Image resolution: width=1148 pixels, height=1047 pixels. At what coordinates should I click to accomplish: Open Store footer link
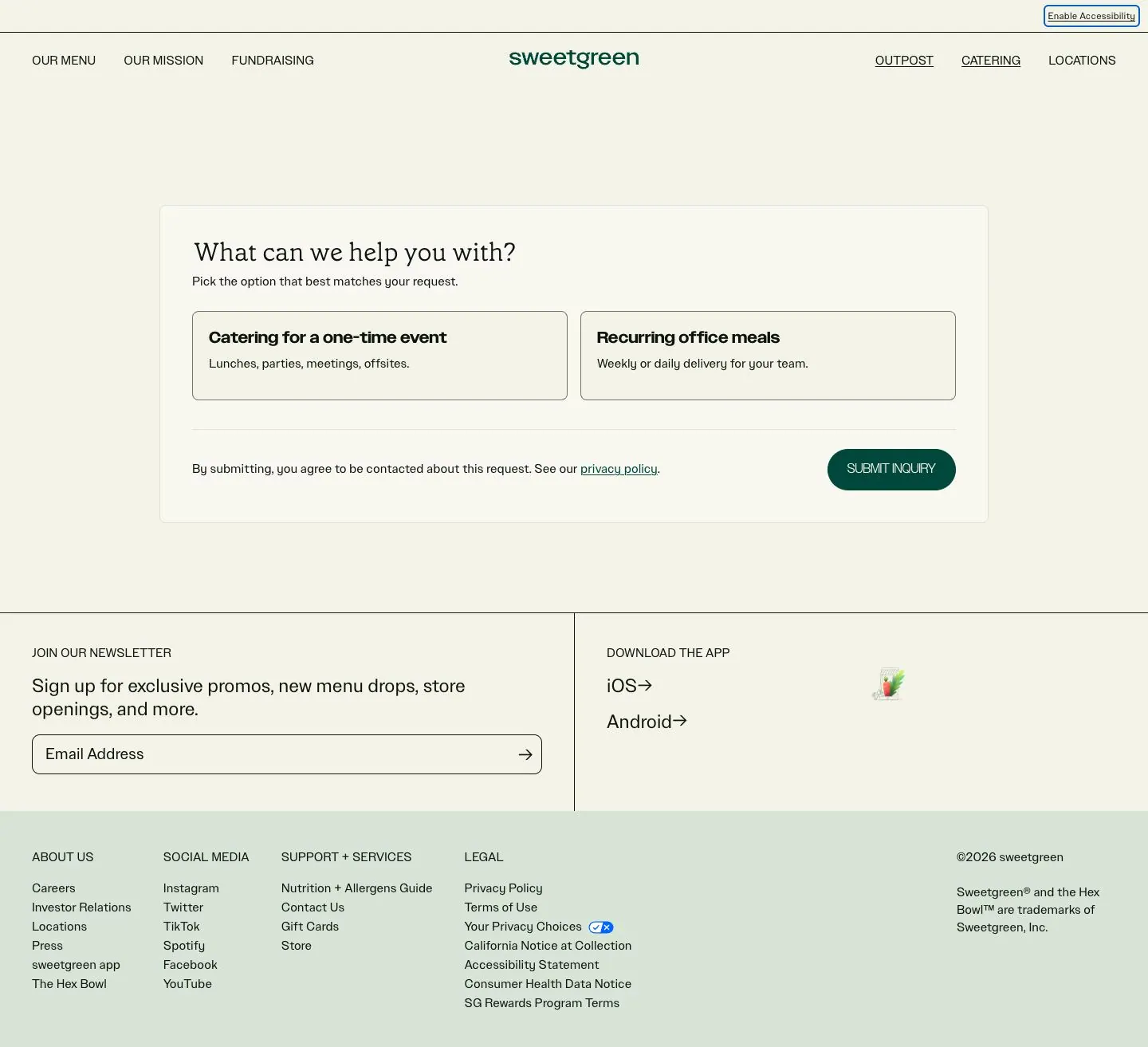click(x=297, y=946)
